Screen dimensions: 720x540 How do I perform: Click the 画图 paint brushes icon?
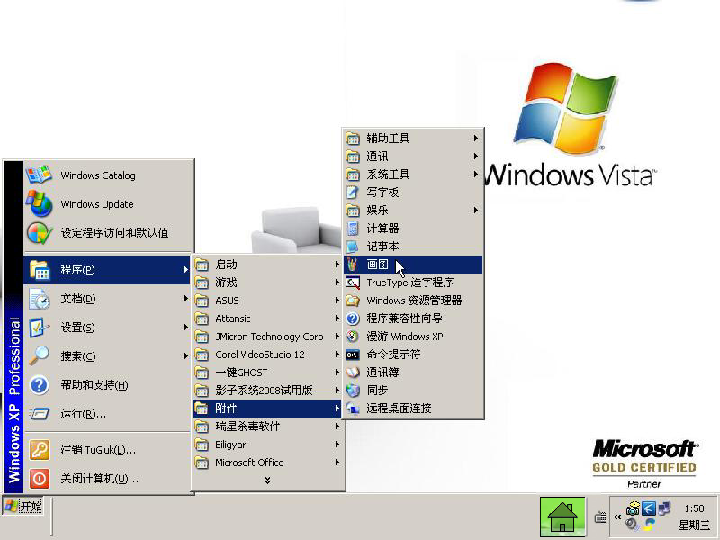pos(353,264)
